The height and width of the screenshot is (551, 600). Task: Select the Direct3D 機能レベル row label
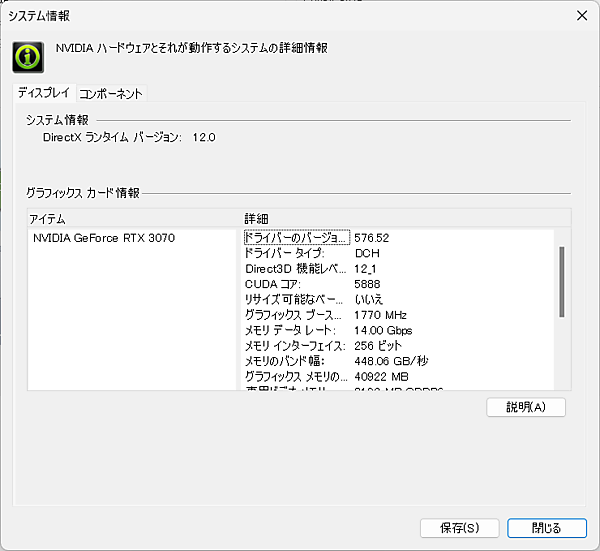pos(296,269)
